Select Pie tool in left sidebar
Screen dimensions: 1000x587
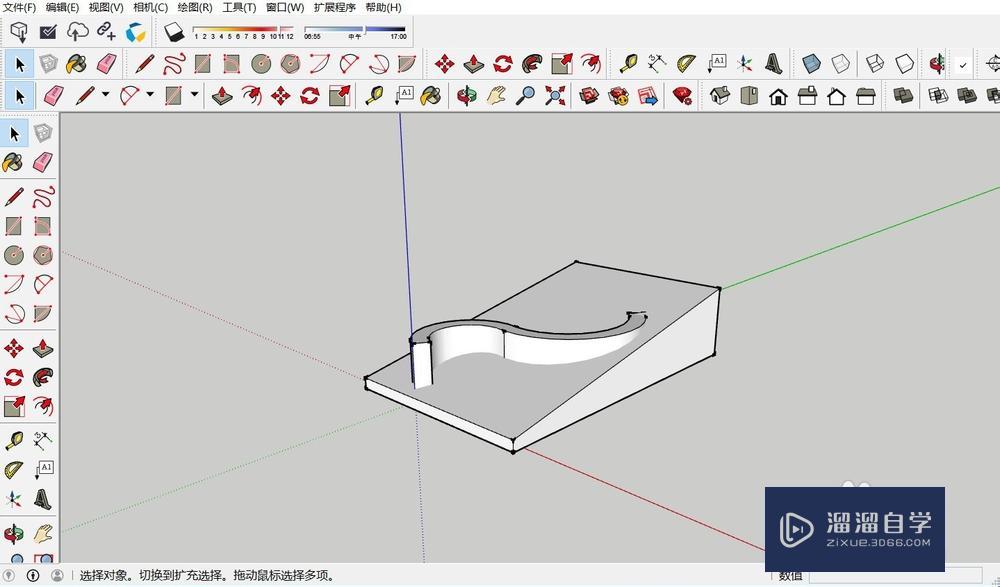click(x=43, y=313)
